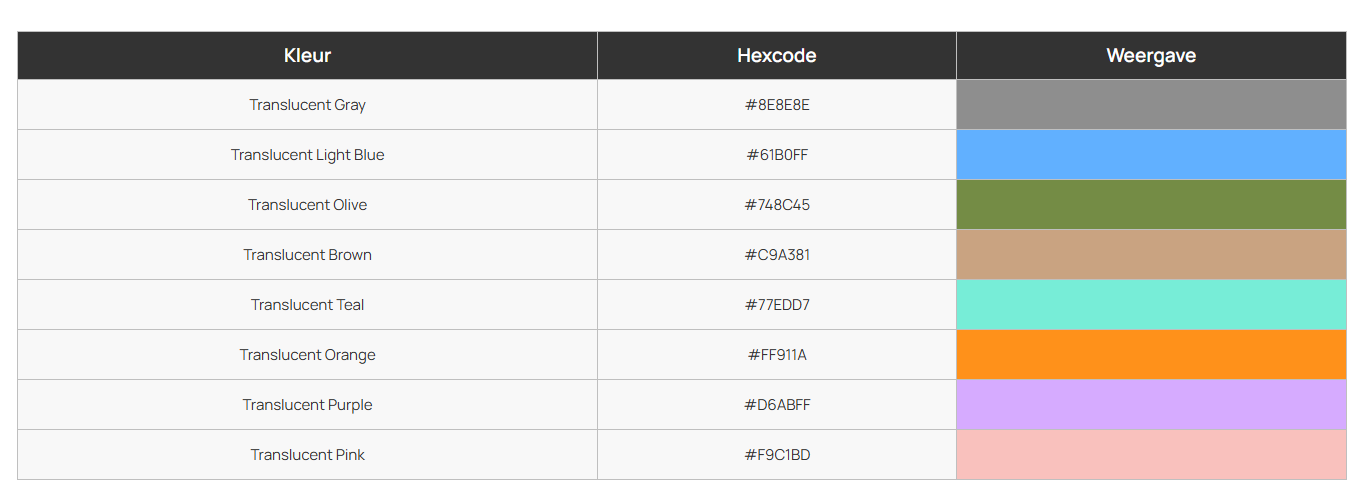This screenshot has width=1368, height=504.
Task: Click hex code #FF911A
Action: click(x=777, y=355)
